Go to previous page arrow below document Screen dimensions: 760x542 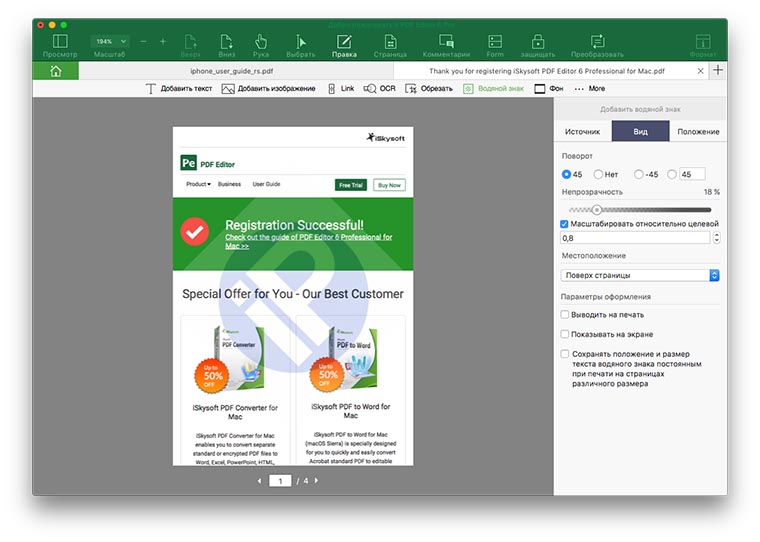(x=259, y=481)
